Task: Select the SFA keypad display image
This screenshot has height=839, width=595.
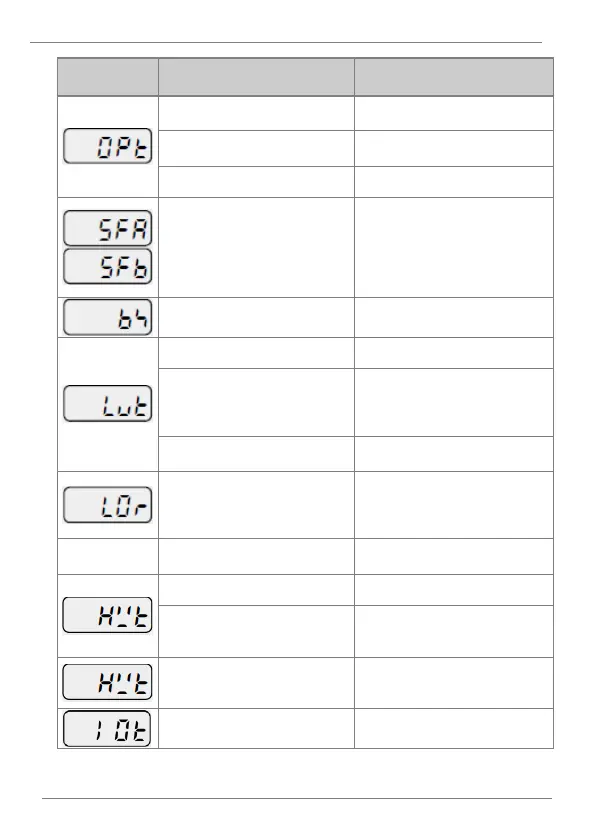Action: click(108, 228)
